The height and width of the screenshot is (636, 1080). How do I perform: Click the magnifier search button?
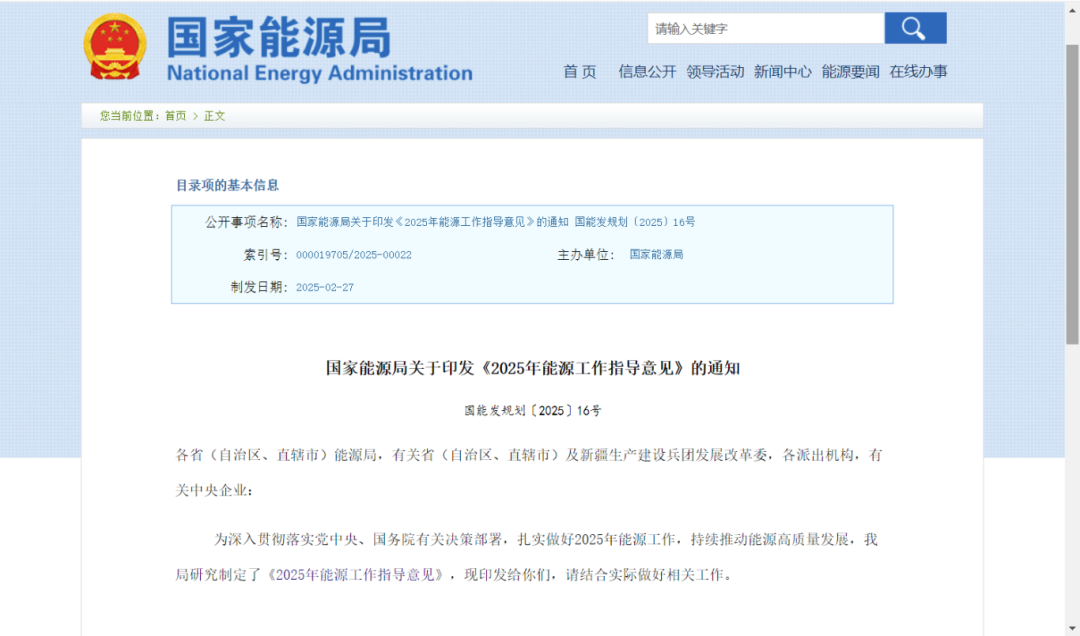(x=914, y=28)
